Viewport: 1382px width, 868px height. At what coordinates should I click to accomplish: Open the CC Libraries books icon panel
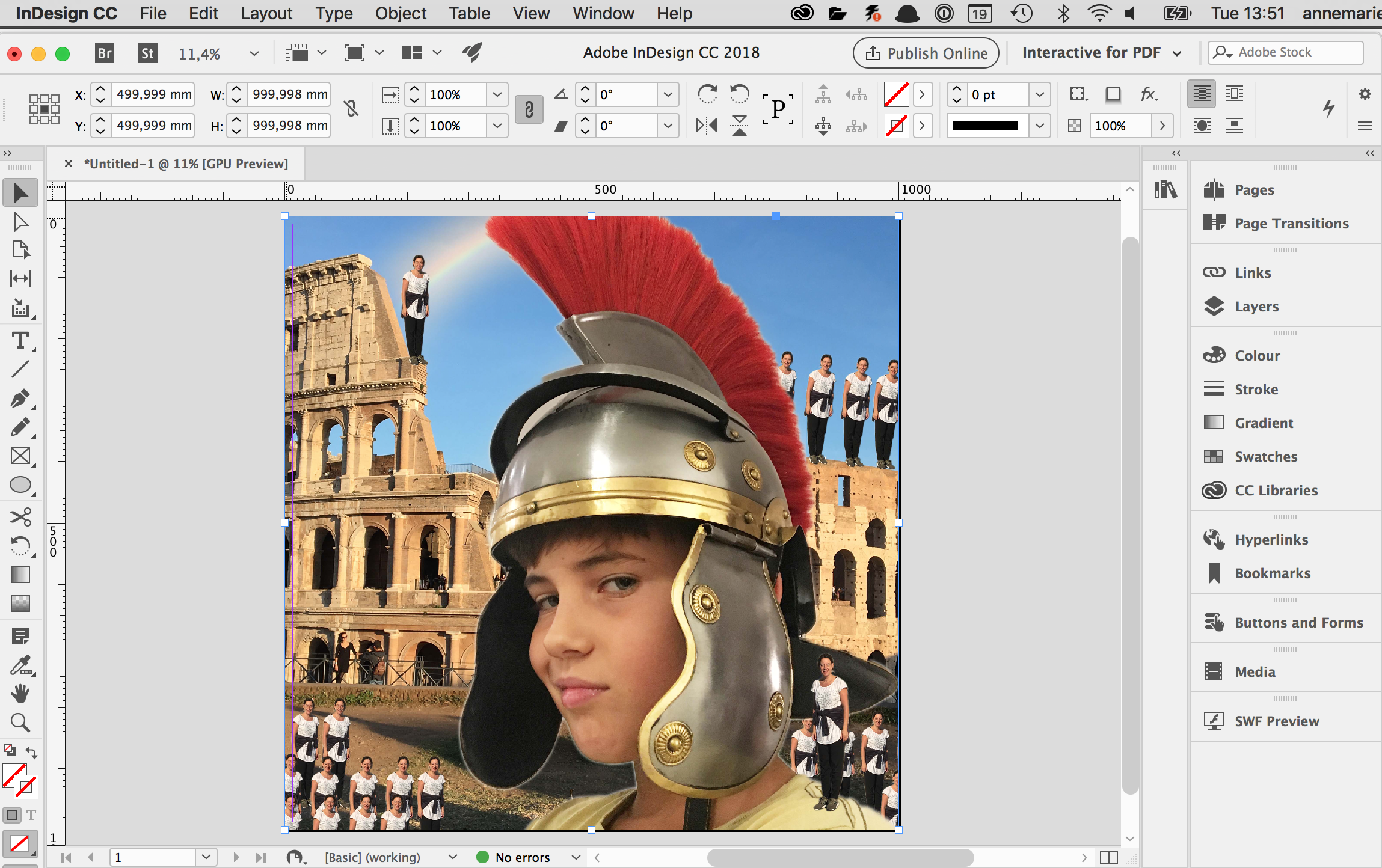pyautogui.click(x=1165, y=190)
